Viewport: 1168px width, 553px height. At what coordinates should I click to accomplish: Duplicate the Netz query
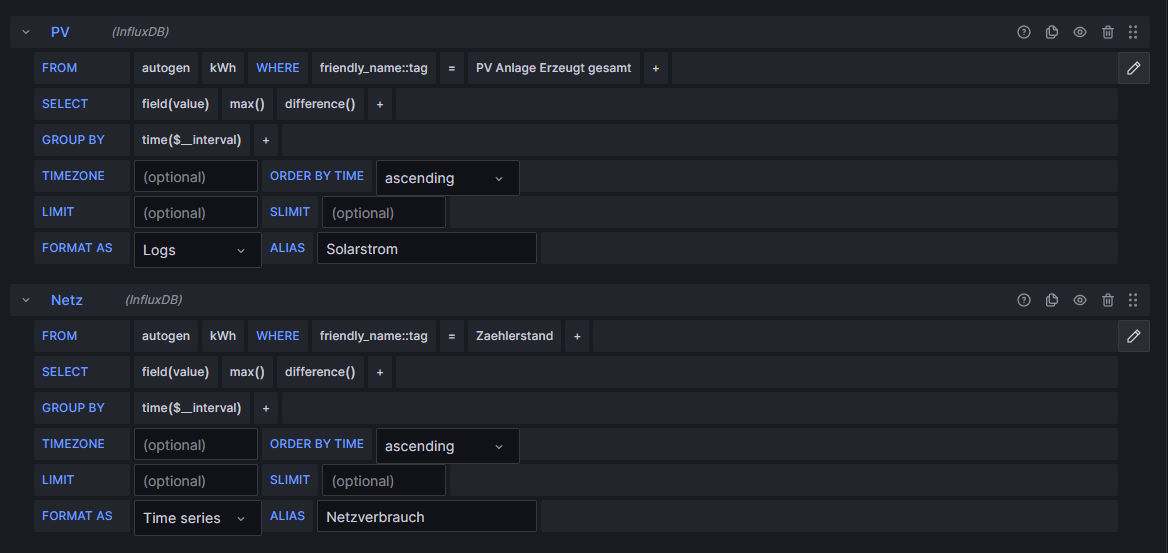click(x=1051, y=300)
